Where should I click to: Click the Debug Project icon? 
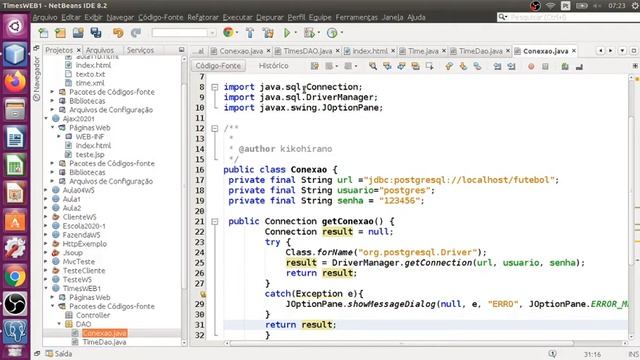[309, 33]
